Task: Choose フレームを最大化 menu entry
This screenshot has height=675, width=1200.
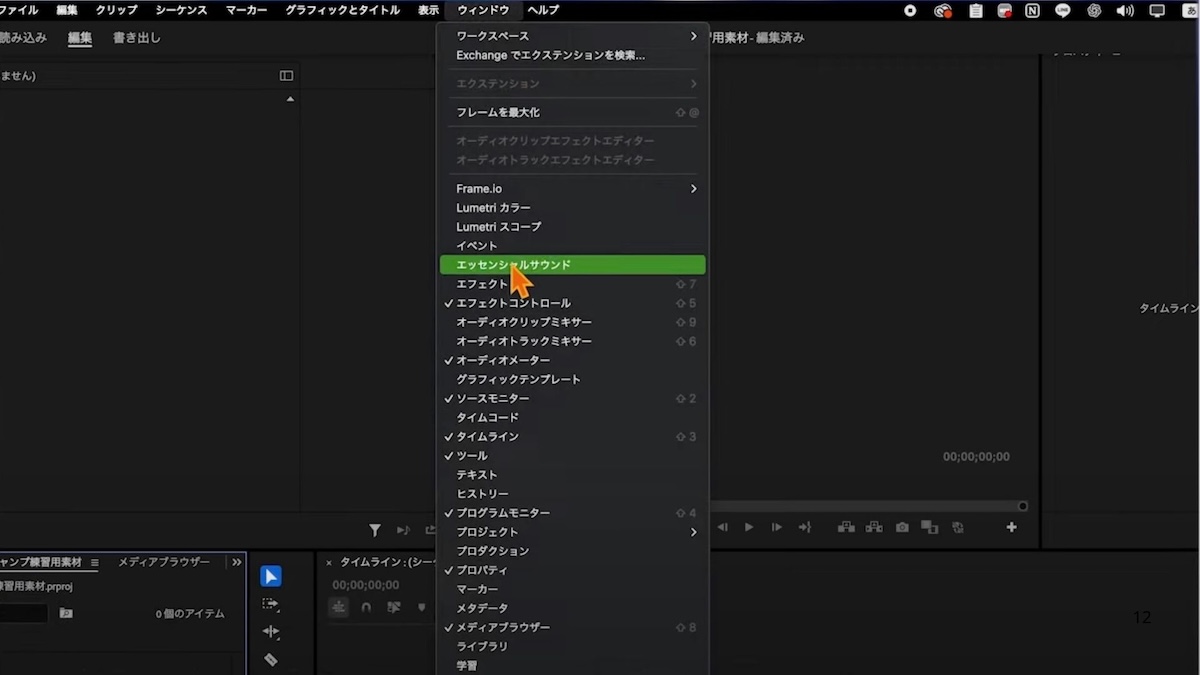Action: click(x=573, y=112)
